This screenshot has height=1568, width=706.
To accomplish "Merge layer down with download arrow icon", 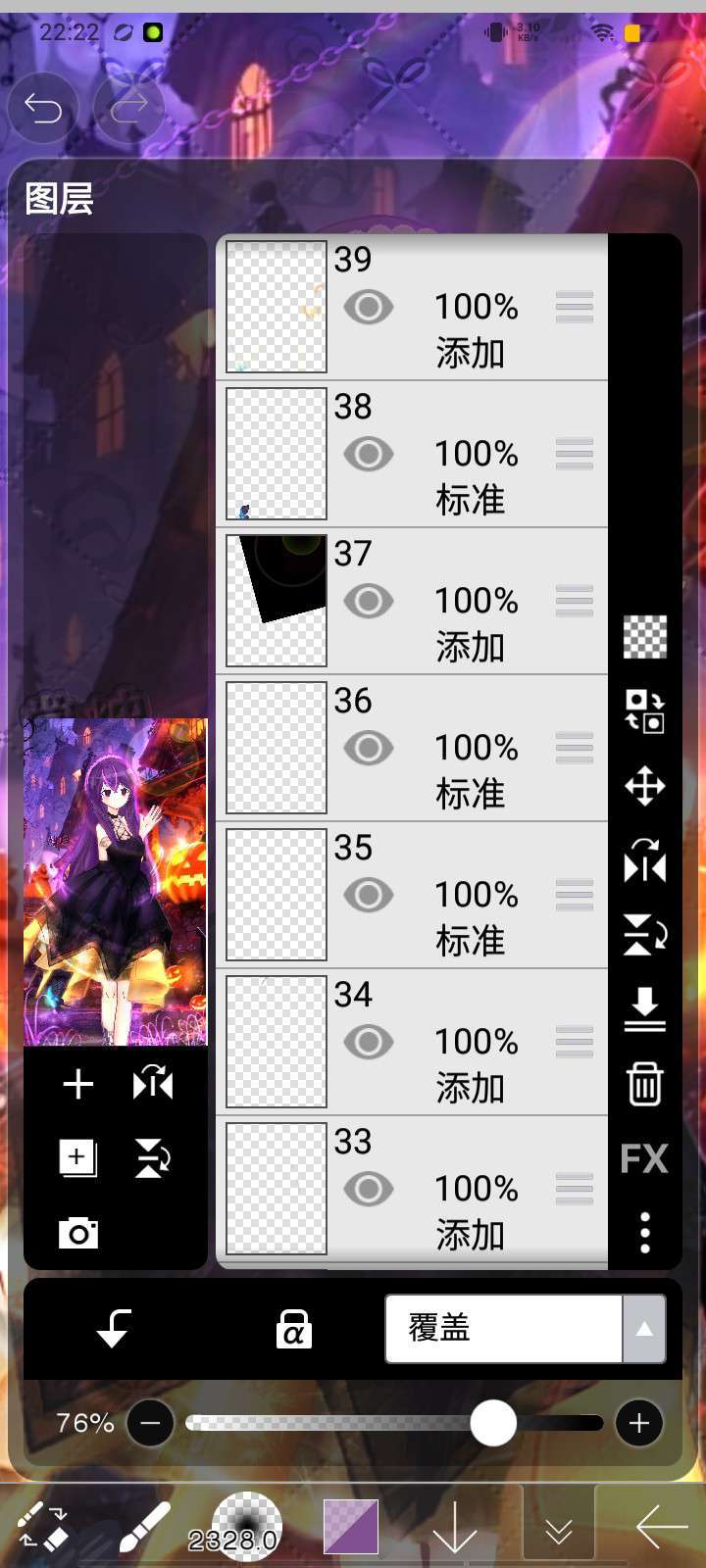I will coord(644,1009).
